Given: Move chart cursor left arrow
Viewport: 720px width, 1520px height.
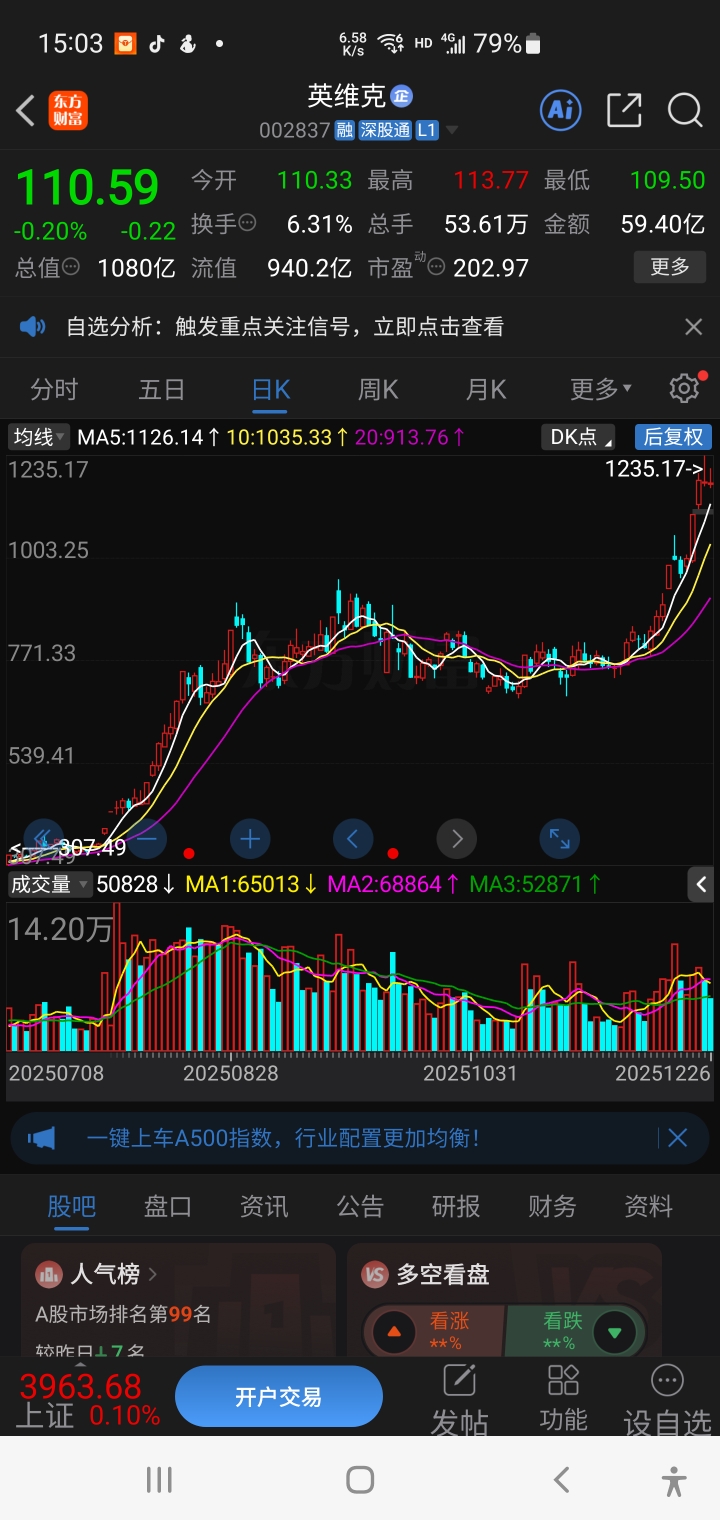Looking at the screenshot, I should 352,838.
